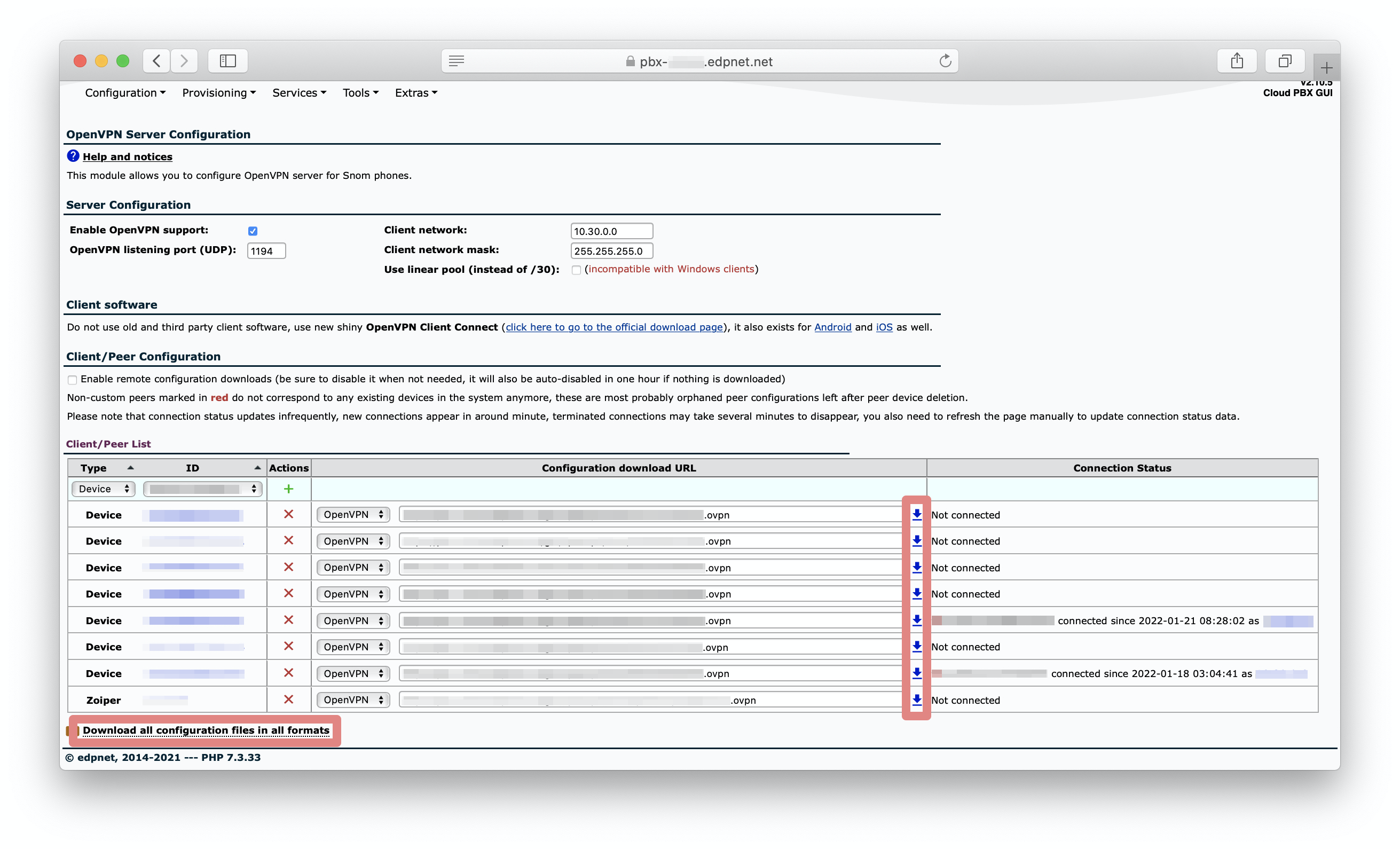Click the Zoiper row configuration URL field
This screenshot has height=849, width=1400.
(x=652, y=699)
